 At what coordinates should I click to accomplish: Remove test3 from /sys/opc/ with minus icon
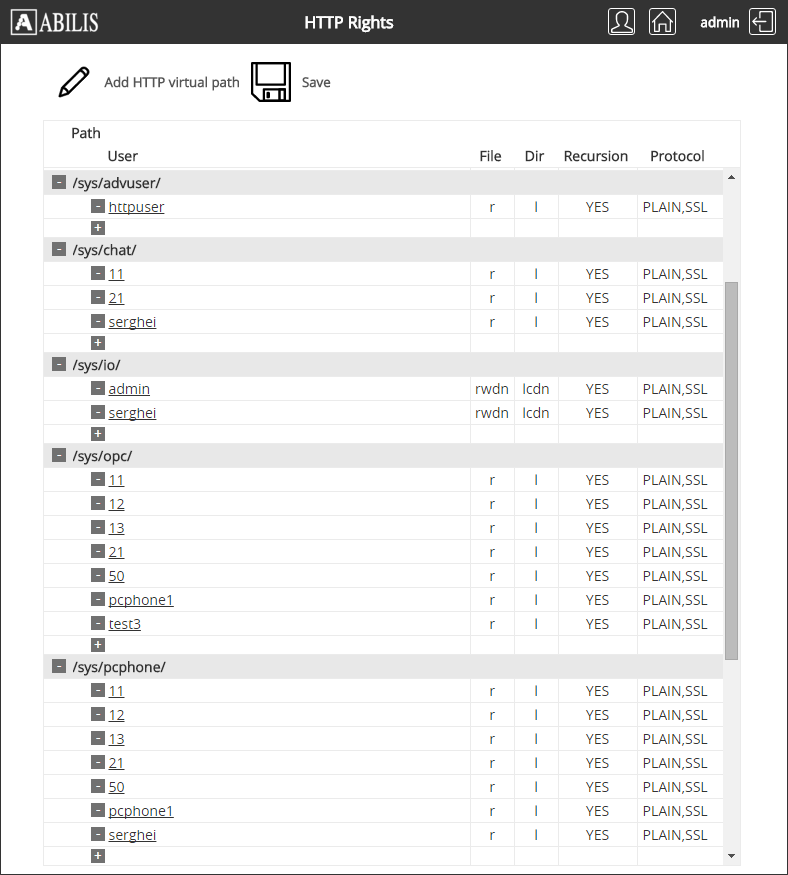(98, 623)
